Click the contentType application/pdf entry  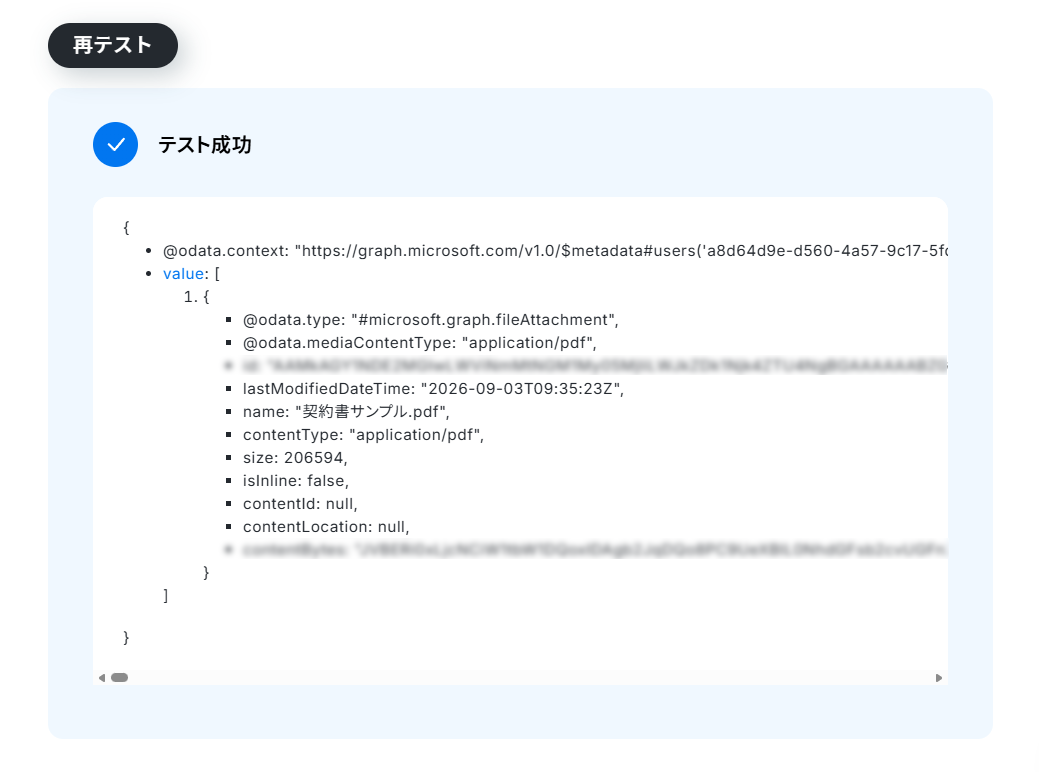(363, 435)
